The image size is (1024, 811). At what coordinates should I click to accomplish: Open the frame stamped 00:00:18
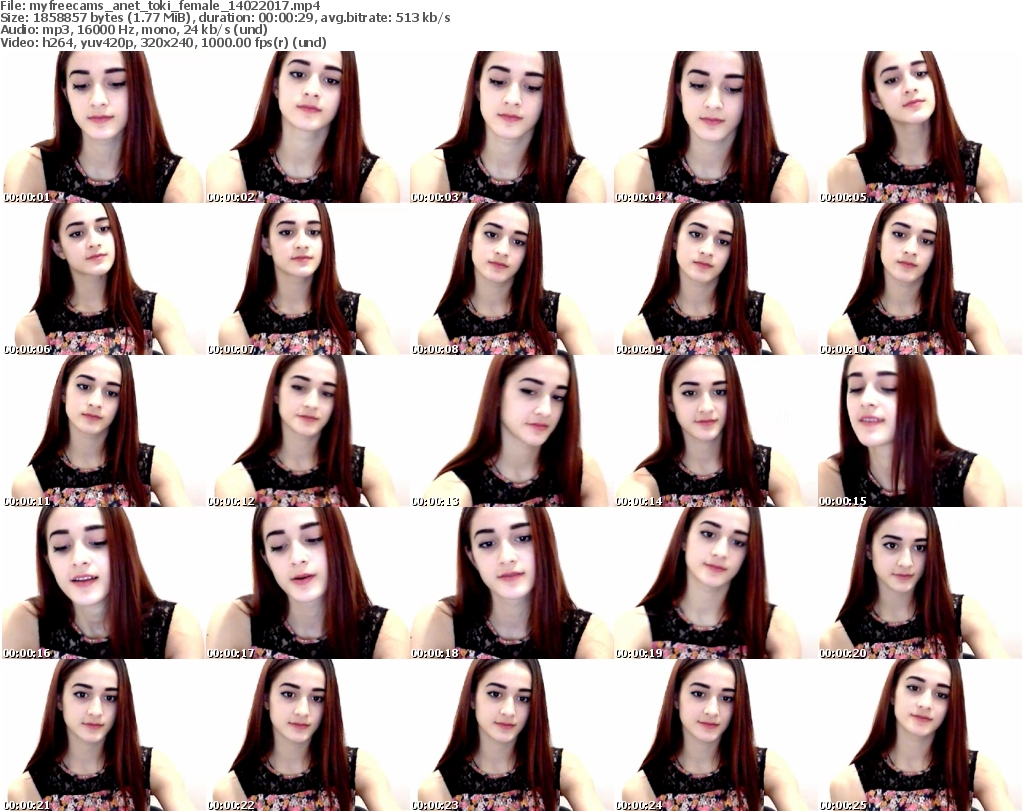pos(511,583)
